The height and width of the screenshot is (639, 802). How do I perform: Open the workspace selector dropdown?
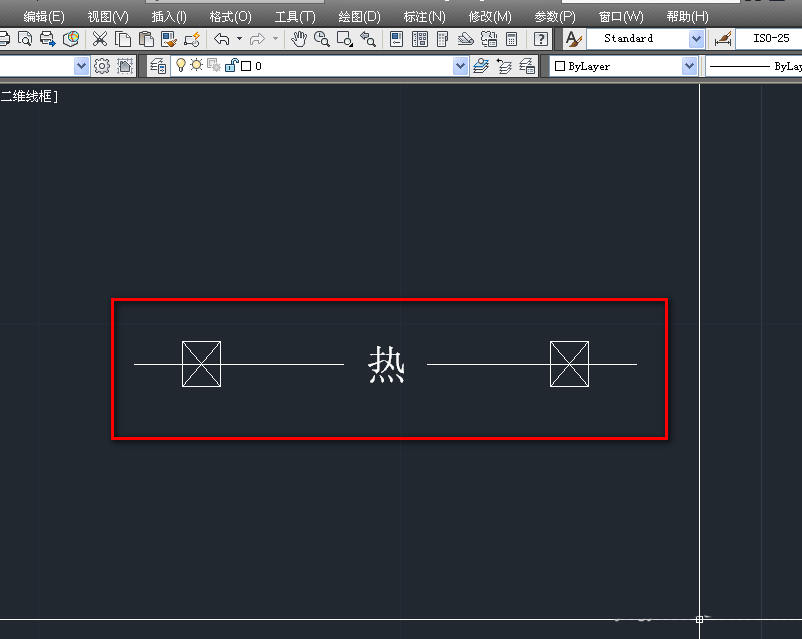click(81, 66)
